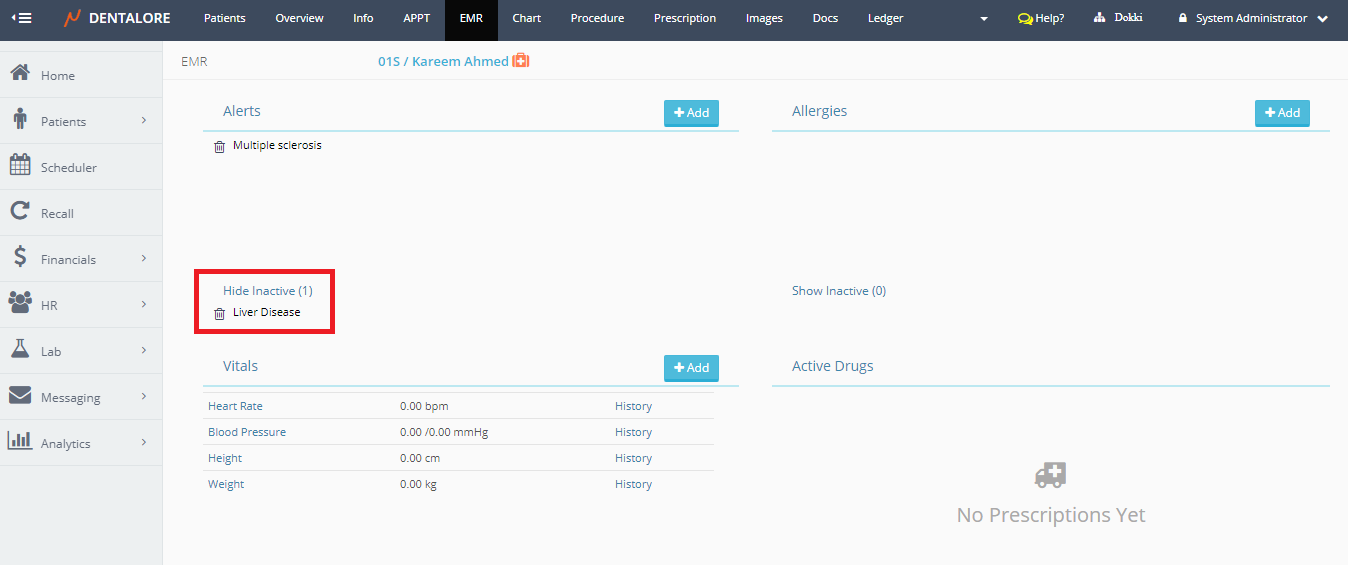Open the Prescription tab
This screenshot has height=565, width=1348.
coord(684,18)
